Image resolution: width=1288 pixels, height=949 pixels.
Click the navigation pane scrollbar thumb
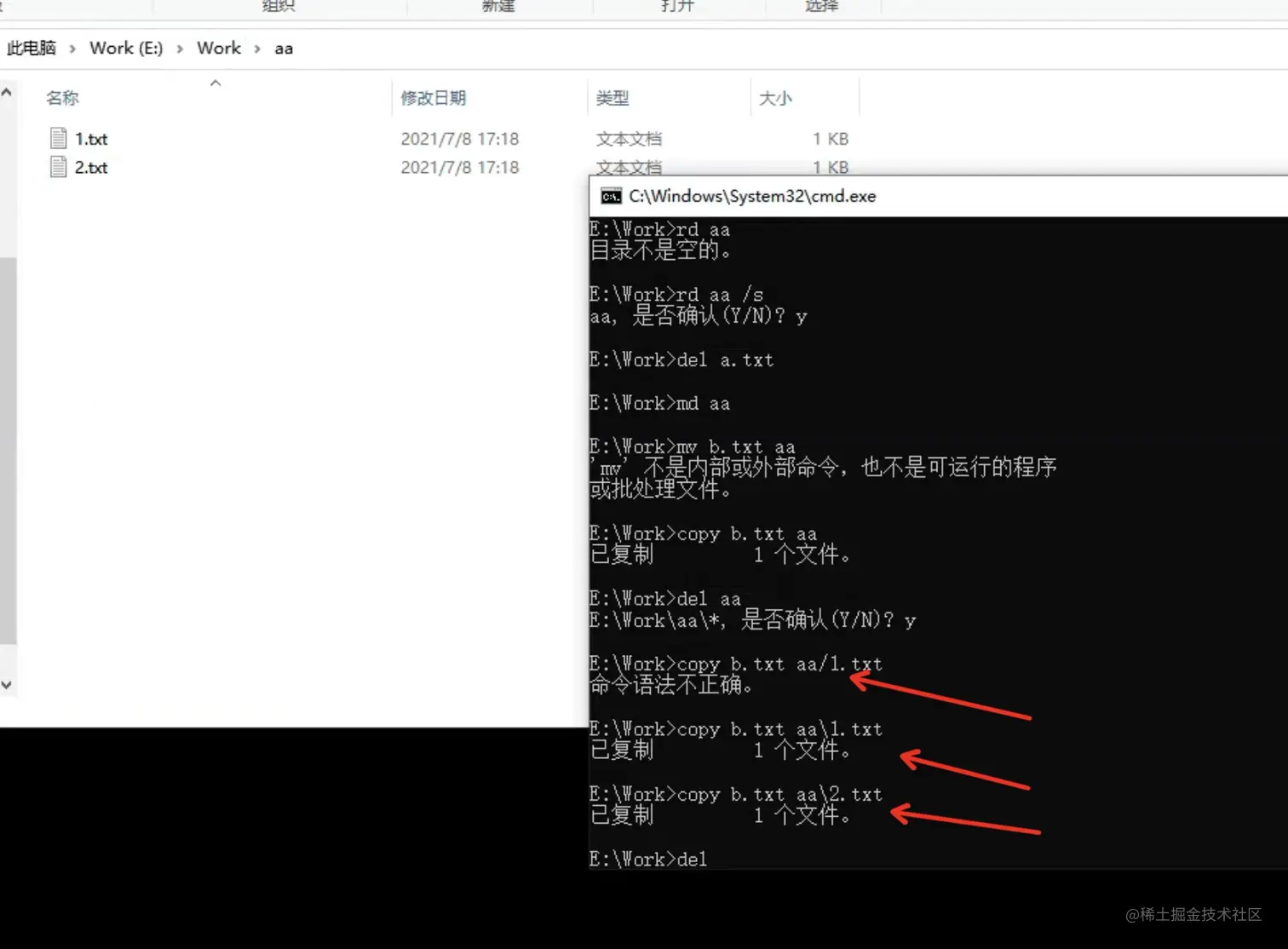(8, 450)
